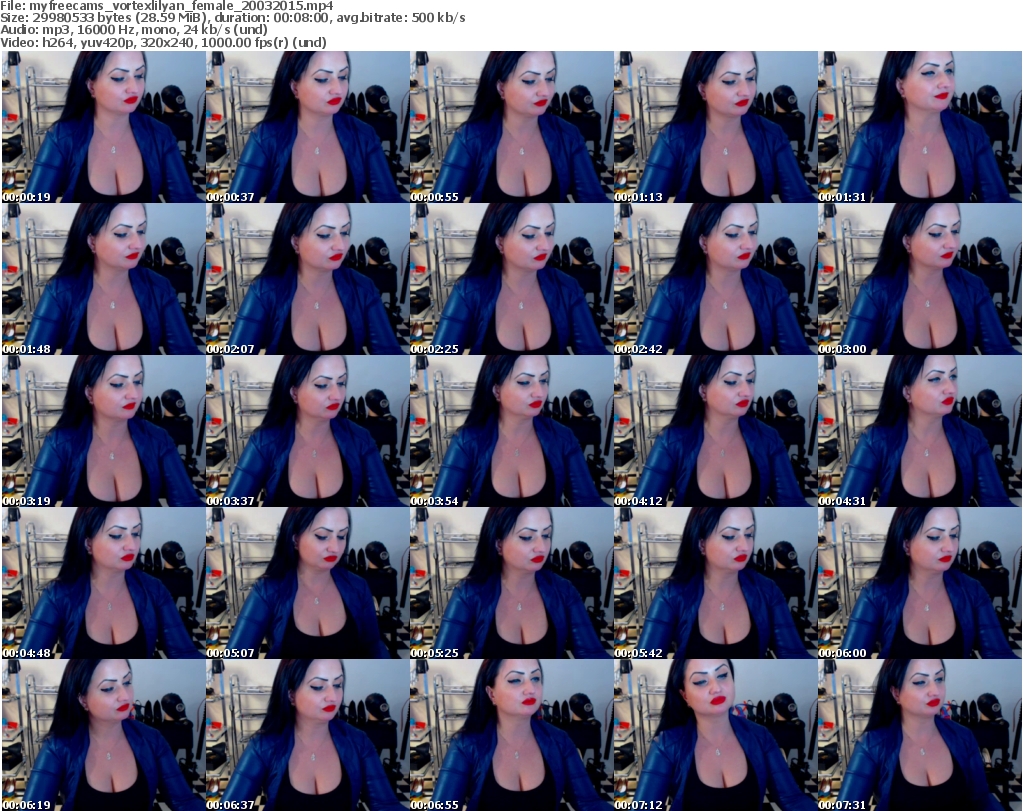Choose the thumbnail at 00:07:31
This screenshot has width=1024, height=811.
[920, 735]
